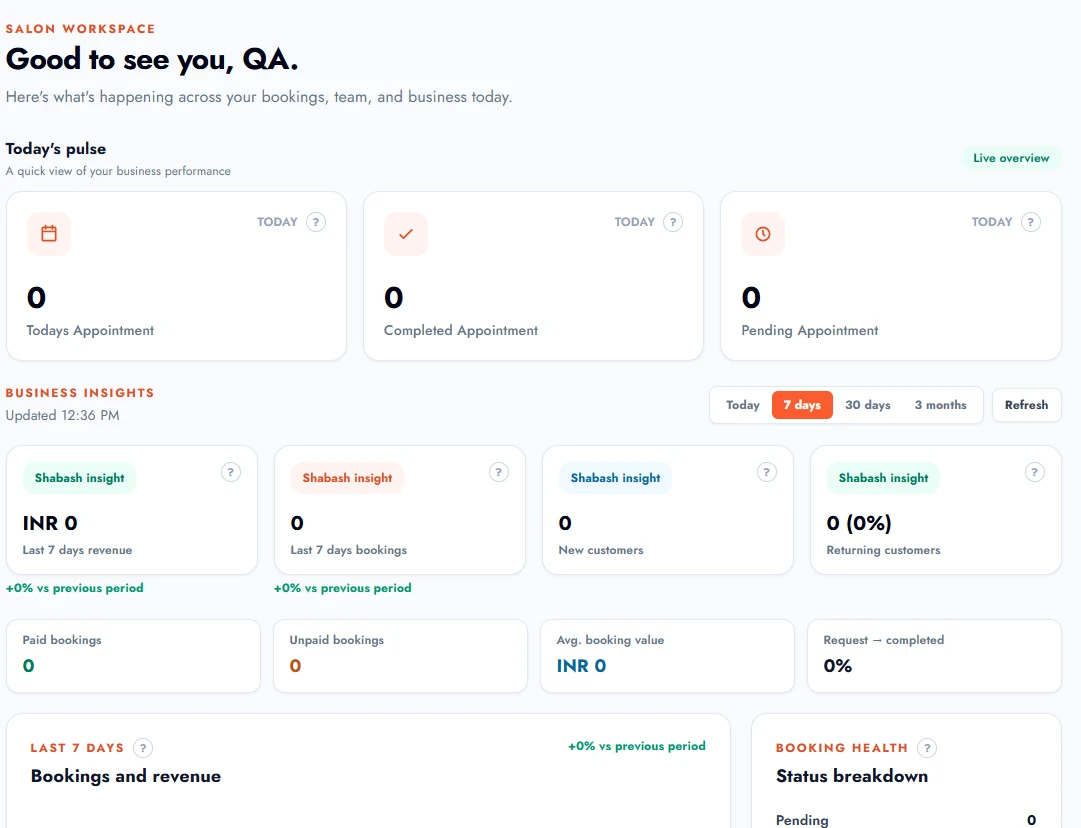This screenshot has width=1081, height=828.
Task: Refresh the business insights
Action: coord(1027,405)
